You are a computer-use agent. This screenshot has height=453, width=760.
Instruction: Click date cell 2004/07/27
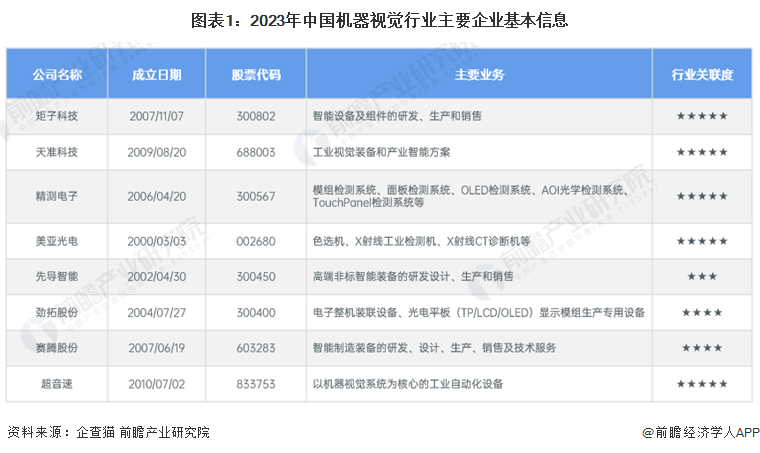(x=157, y=312)
